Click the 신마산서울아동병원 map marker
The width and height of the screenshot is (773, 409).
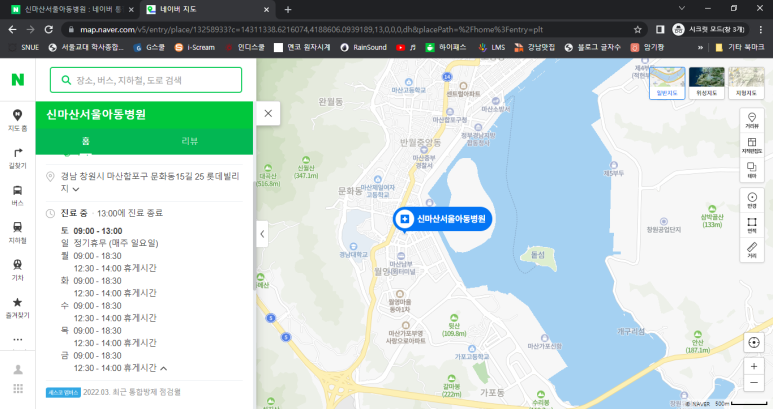click(442, 219)
